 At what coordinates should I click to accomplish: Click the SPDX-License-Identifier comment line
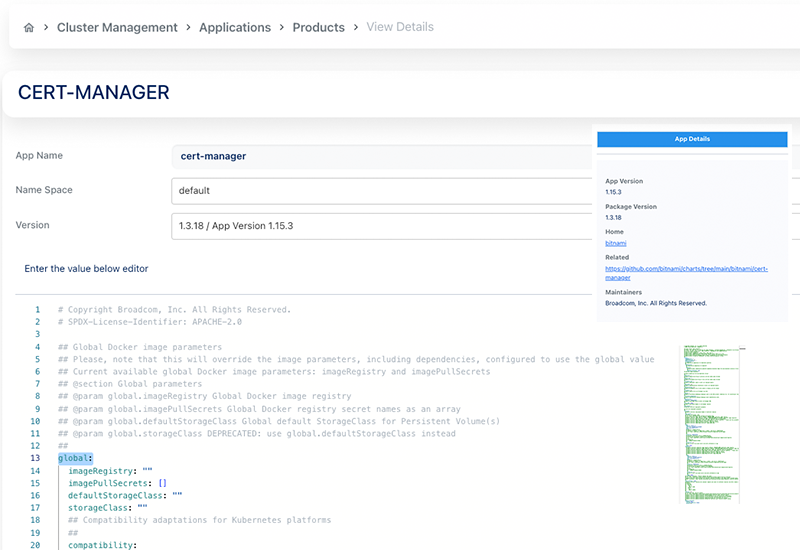pyautogui.click(x=149, y=322)
